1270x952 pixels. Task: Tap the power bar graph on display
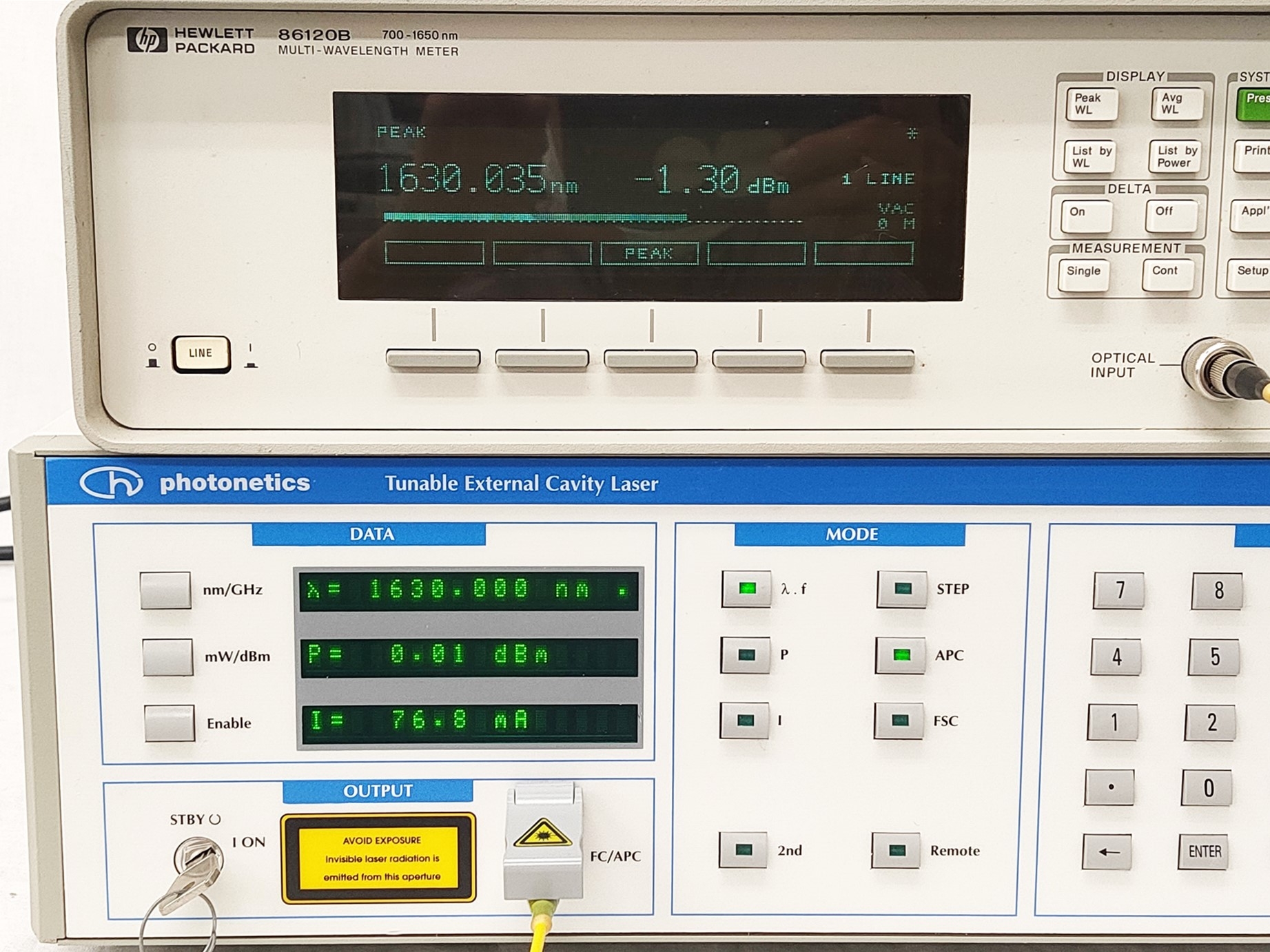pyautogui.click(x=593, y=218)
